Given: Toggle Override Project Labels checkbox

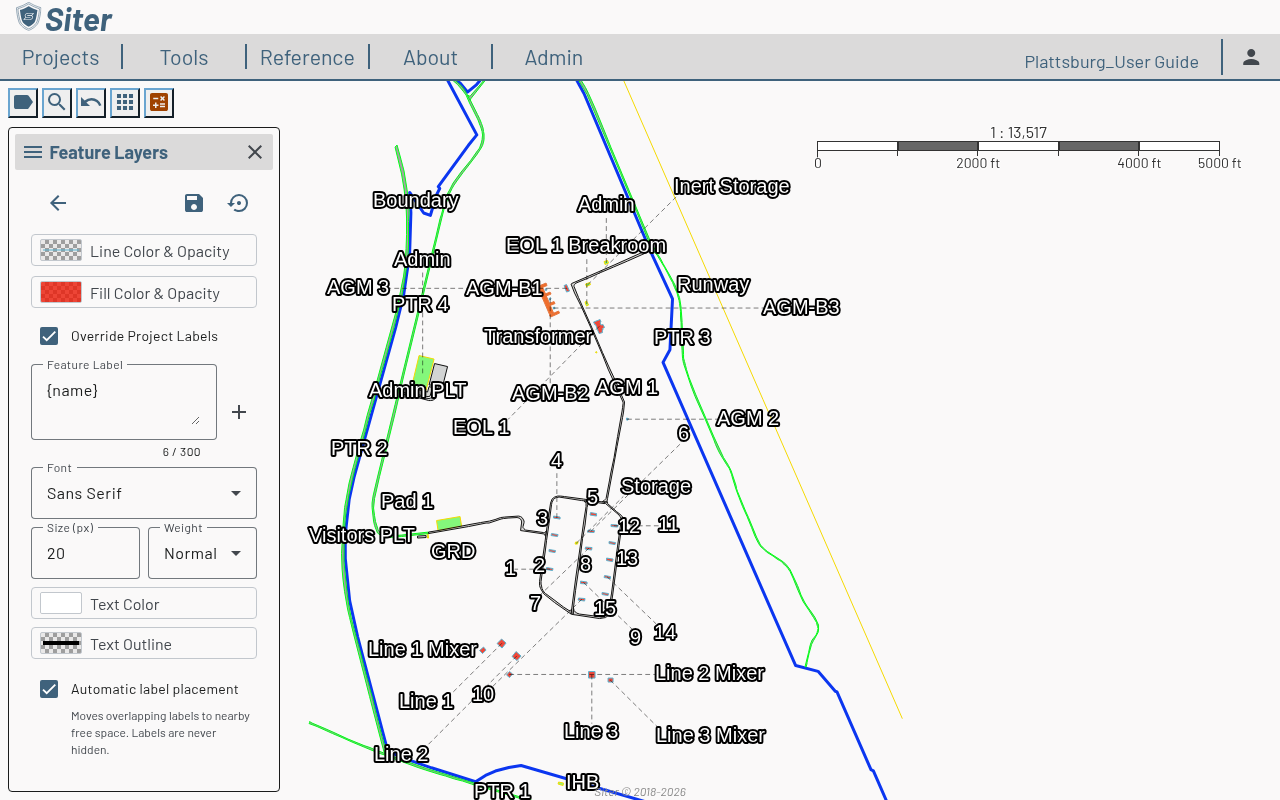Looking at the screenshot, I should pyautogui.click(x=49, y=336).
